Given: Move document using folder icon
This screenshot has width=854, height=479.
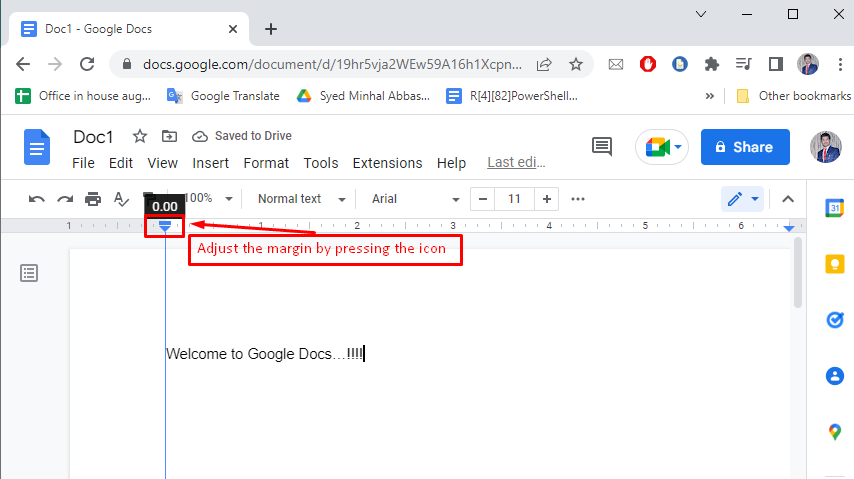Looking at the screenshot, I should (169, 136).
